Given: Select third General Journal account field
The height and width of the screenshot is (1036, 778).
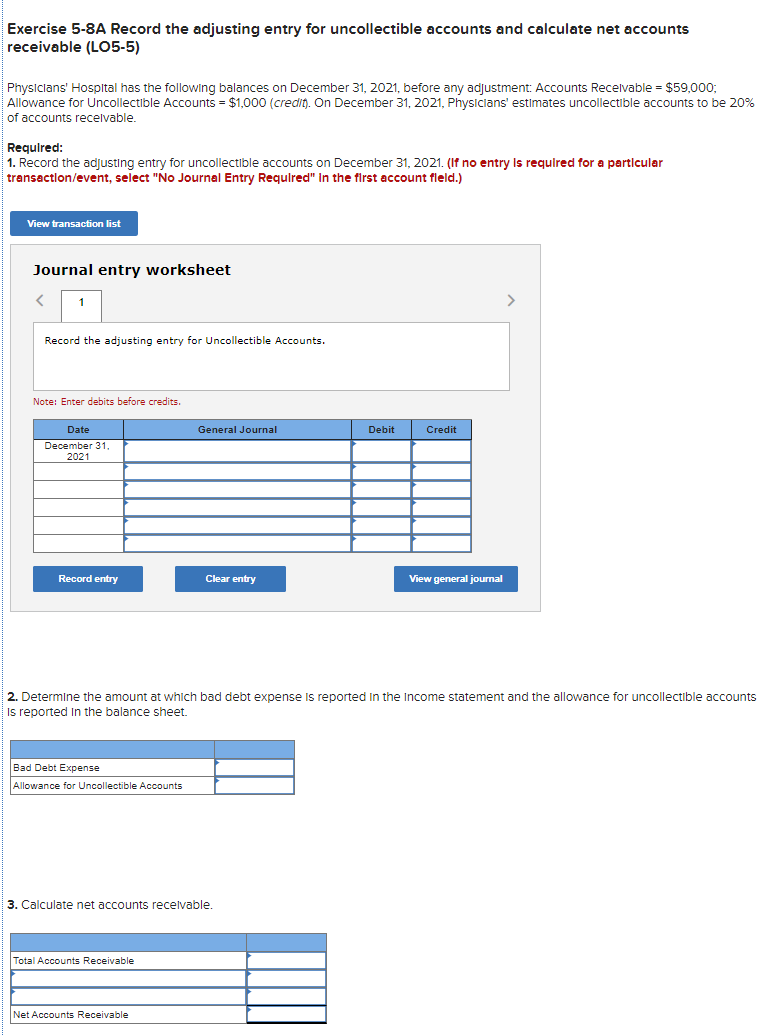Looking at the screenshot, I should pos(237,490).
